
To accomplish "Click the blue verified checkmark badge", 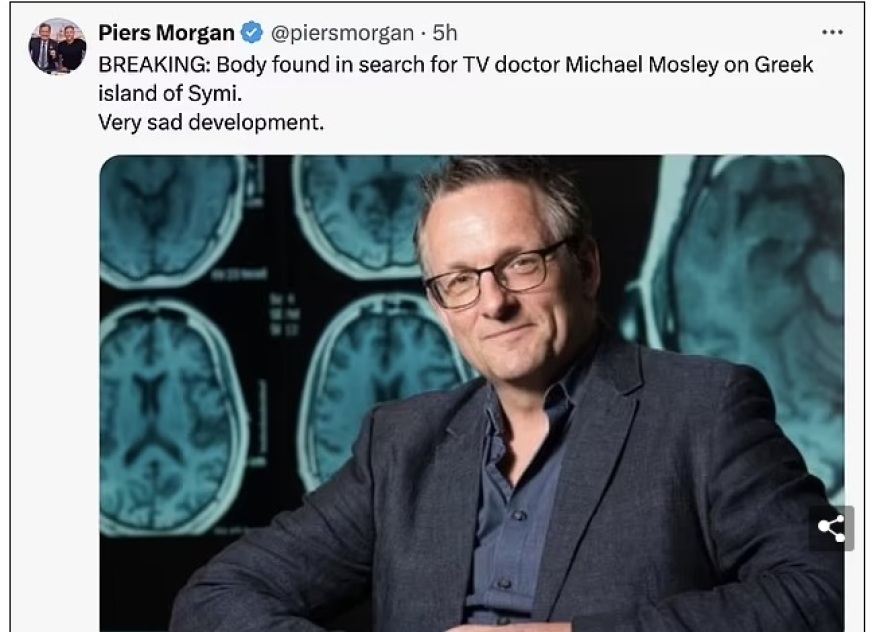I will pyautogui.click(x=252, y=33).
